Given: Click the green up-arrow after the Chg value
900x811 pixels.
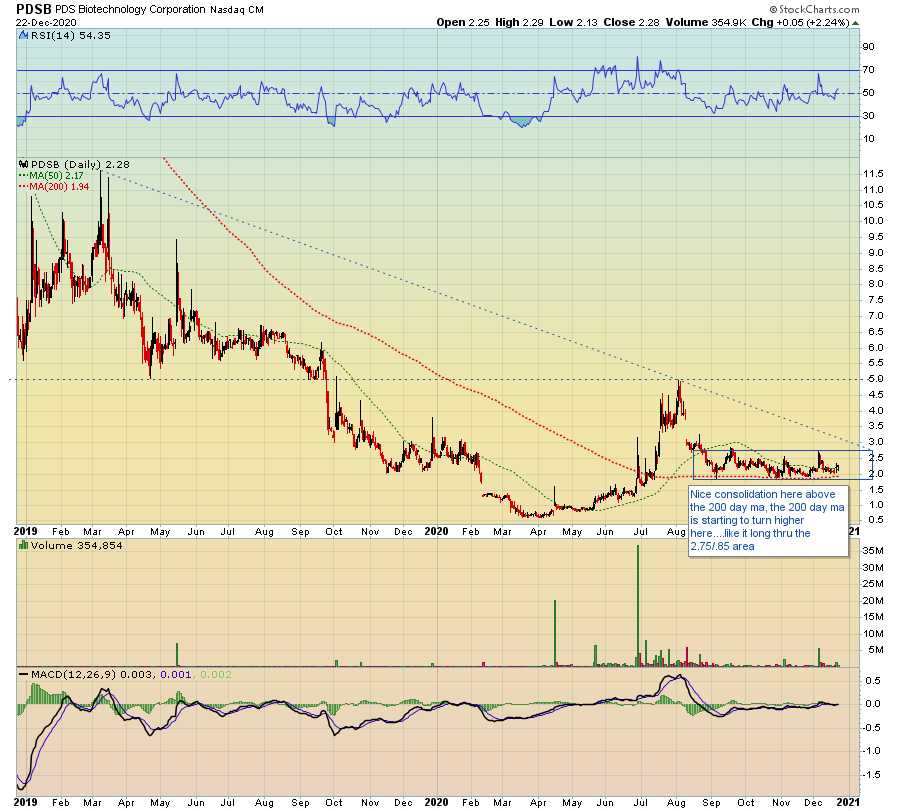Looking at the screenshot, I should tap(855, 23).
